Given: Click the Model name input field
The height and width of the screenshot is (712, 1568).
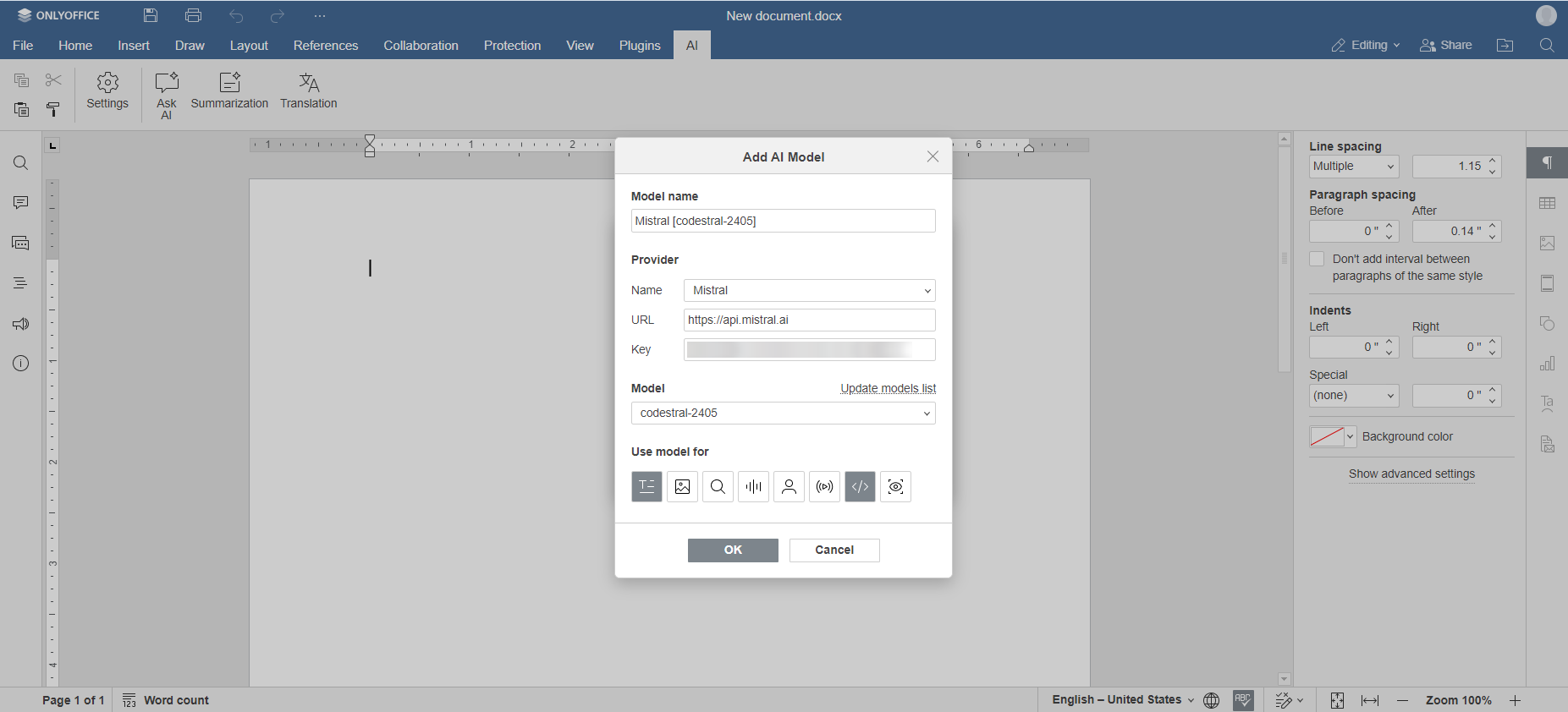Looking at the screenshot, I should (783, 222).
